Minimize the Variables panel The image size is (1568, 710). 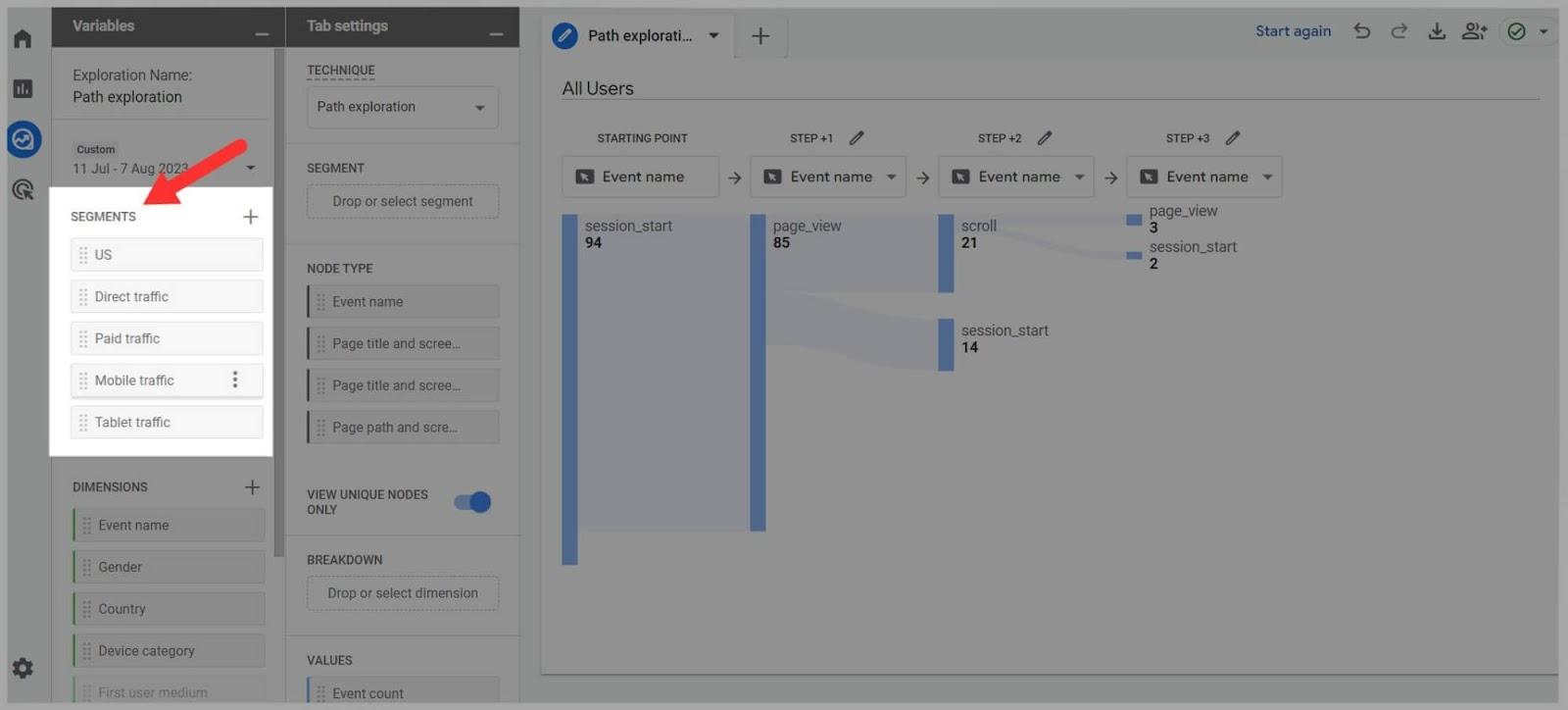(262, 33)
